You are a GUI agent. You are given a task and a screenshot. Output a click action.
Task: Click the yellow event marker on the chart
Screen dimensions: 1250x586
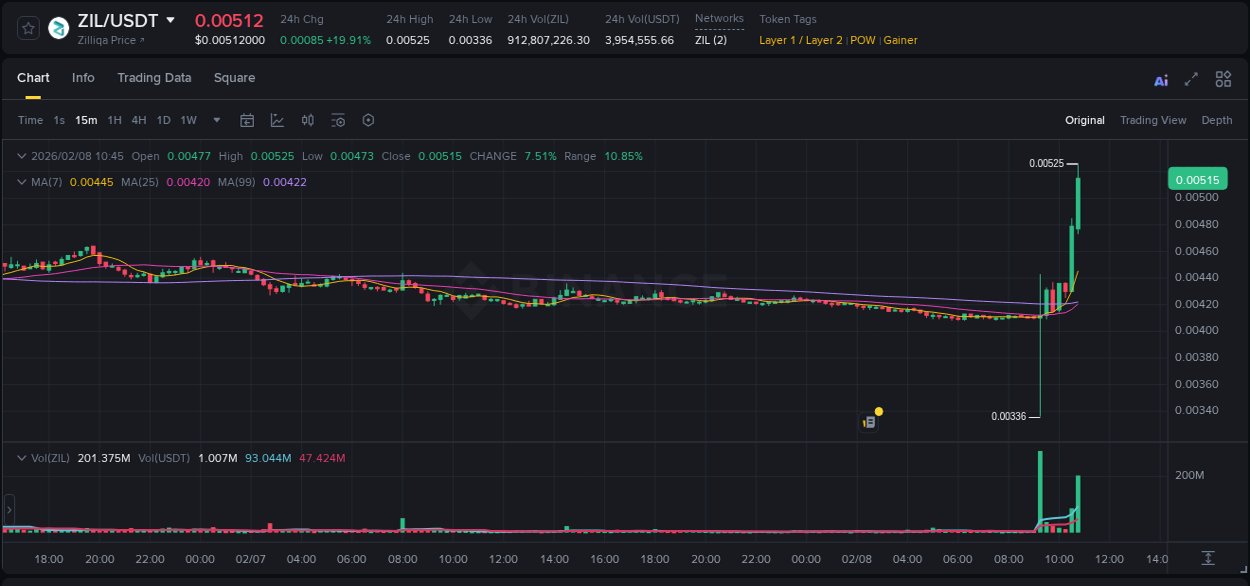(877, 411)
